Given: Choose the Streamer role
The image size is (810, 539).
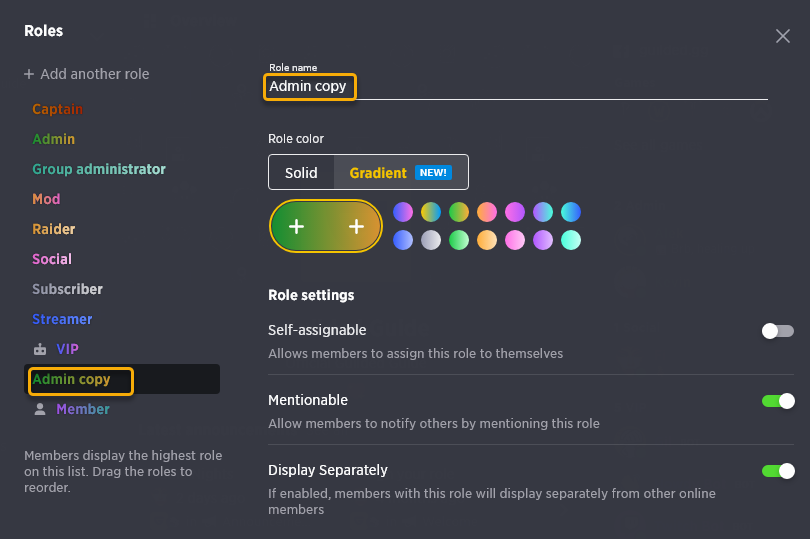Looking at the screenshot, I should (x=62, y=319).
